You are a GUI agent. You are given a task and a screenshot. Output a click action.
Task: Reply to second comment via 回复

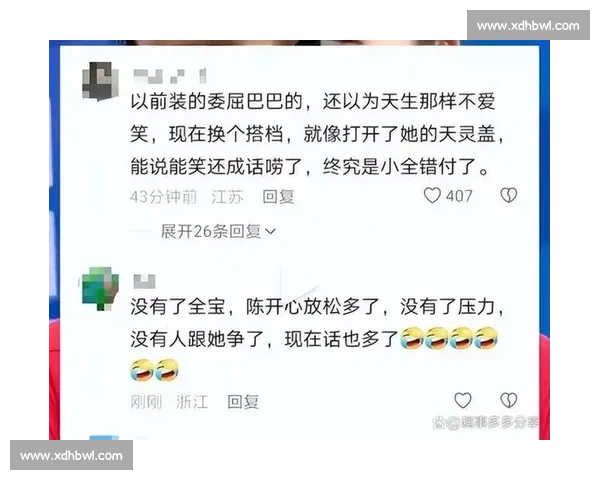243,402
